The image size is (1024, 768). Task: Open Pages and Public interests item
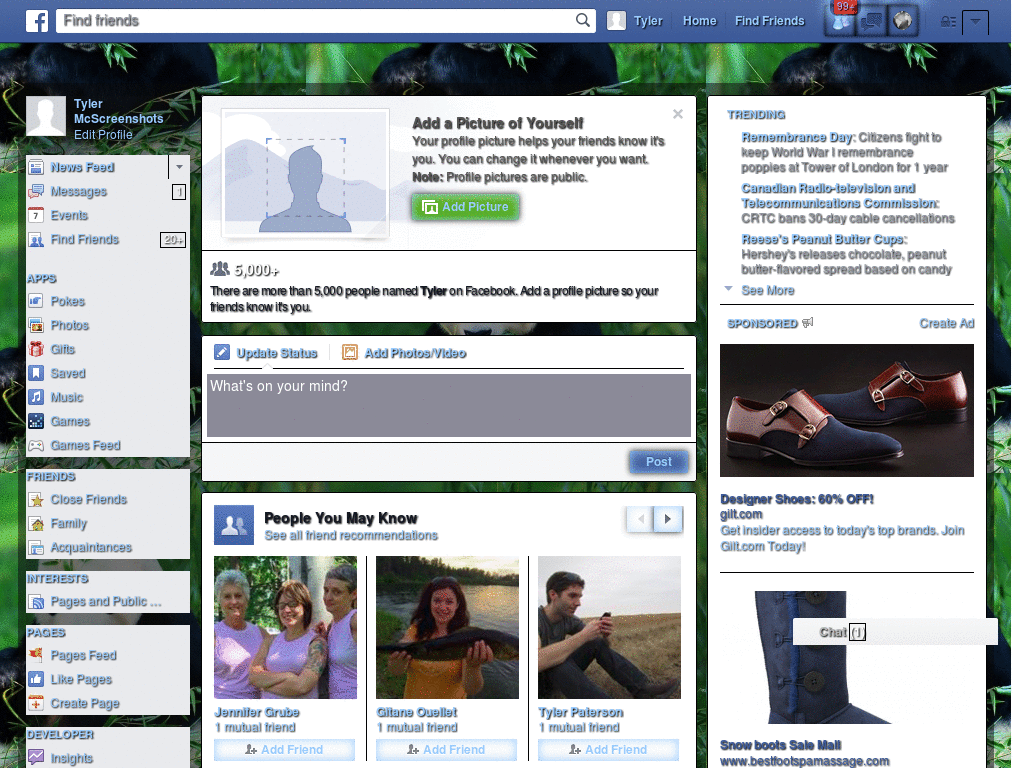tap(106, 601)
